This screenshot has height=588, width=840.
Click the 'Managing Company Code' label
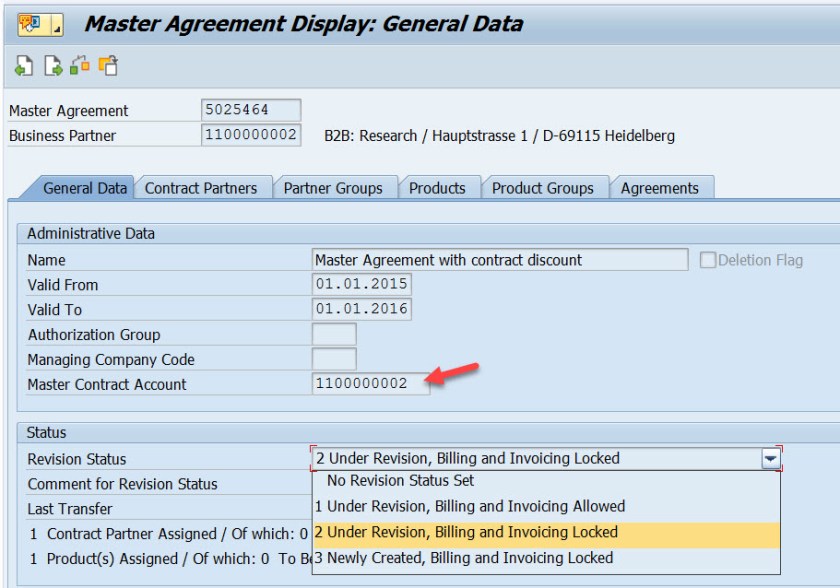point(111,360)
